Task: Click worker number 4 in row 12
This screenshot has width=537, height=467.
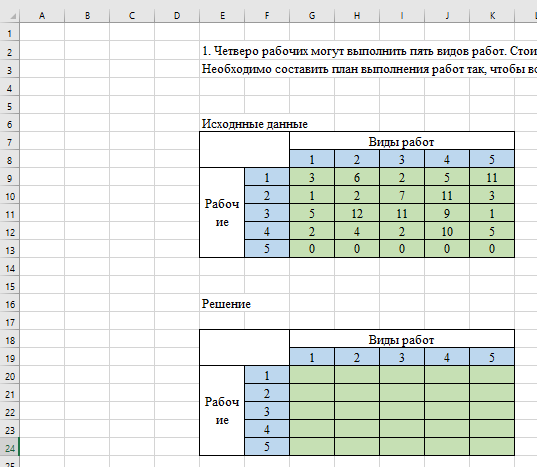Action: (x=267, y=231)
